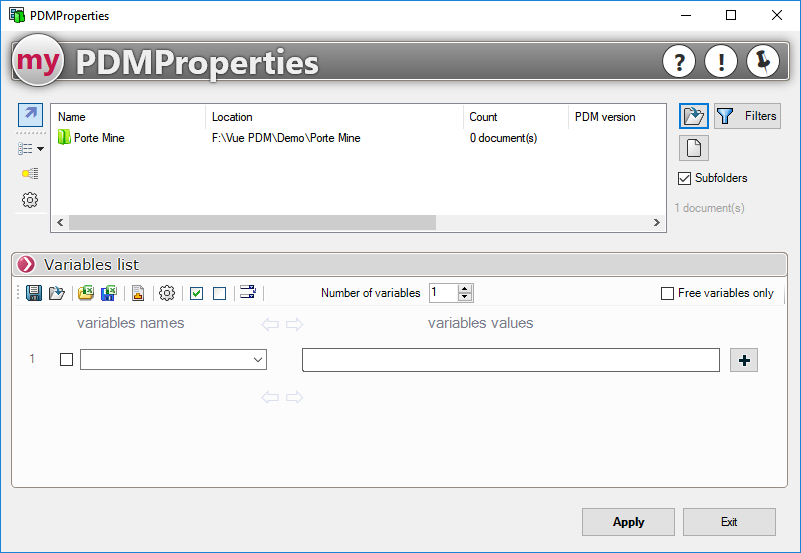
Task: Collapse the Variables list panel
Action: (26, 265)
